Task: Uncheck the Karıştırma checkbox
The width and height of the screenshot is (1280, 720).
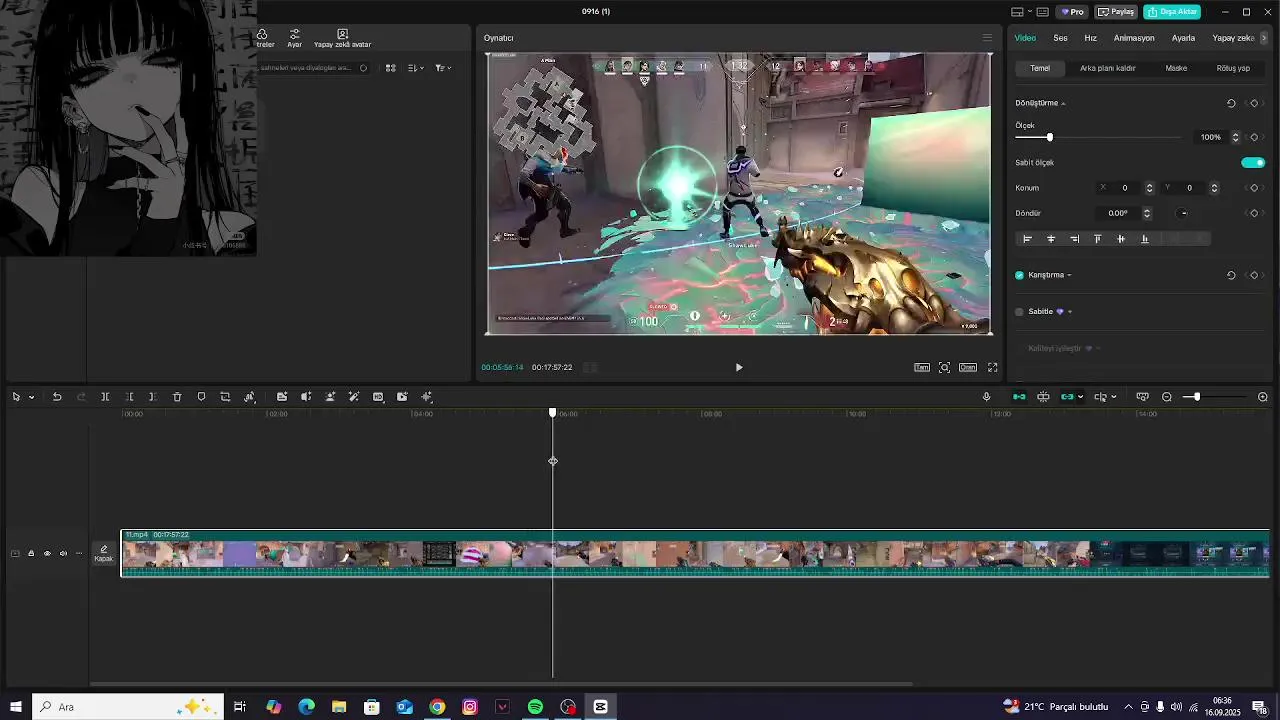Action: [x=1020, y=275]
